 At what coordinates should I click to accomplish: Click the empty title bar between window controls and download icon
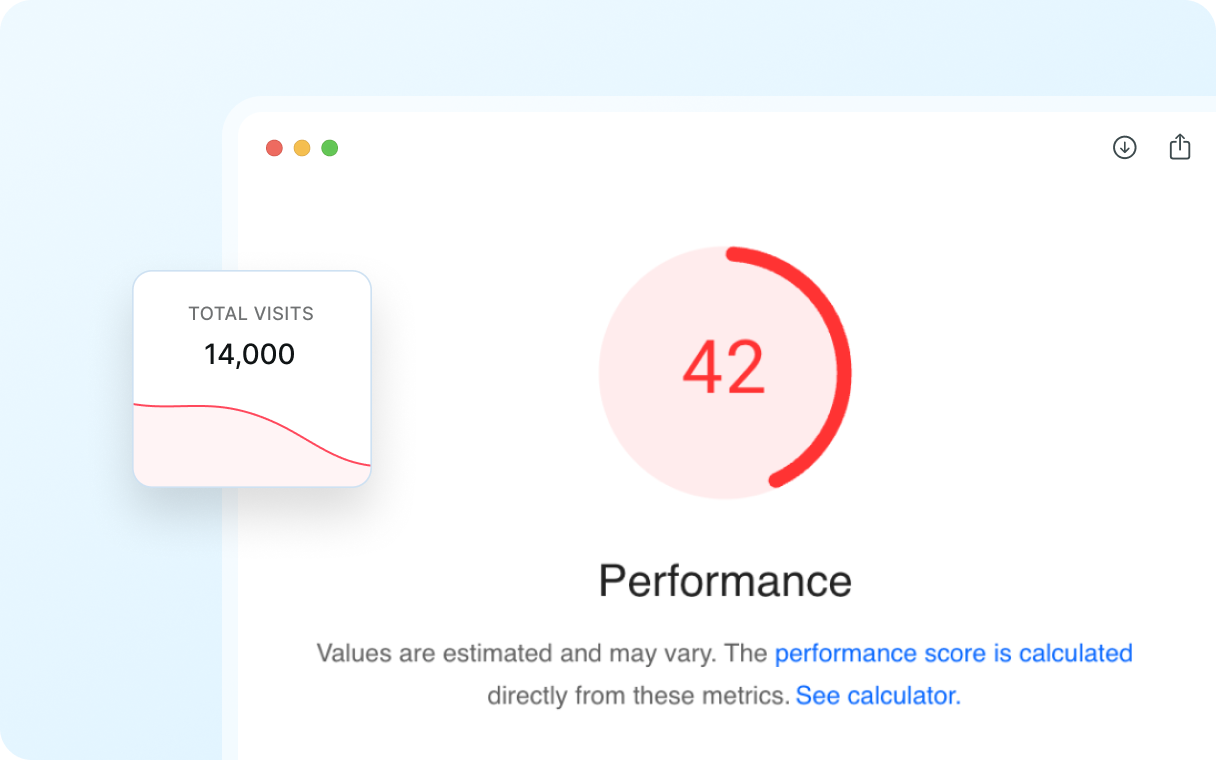(700, 148)
